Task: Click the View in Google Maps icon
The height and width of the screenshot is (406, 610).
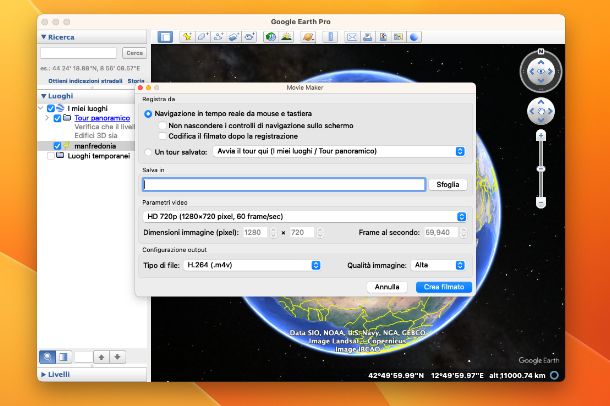Action: pos(398,37)
